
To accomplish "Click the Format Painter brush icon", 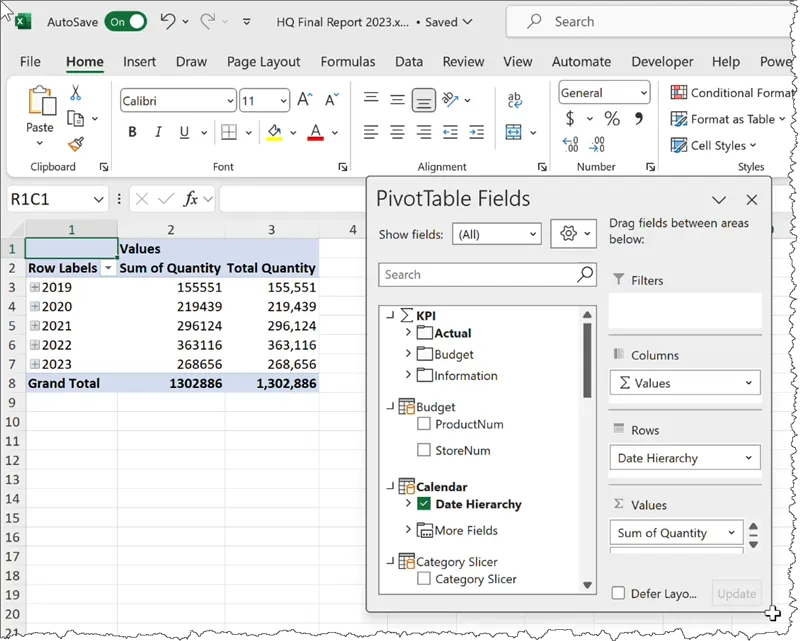I will pos(75,143).
